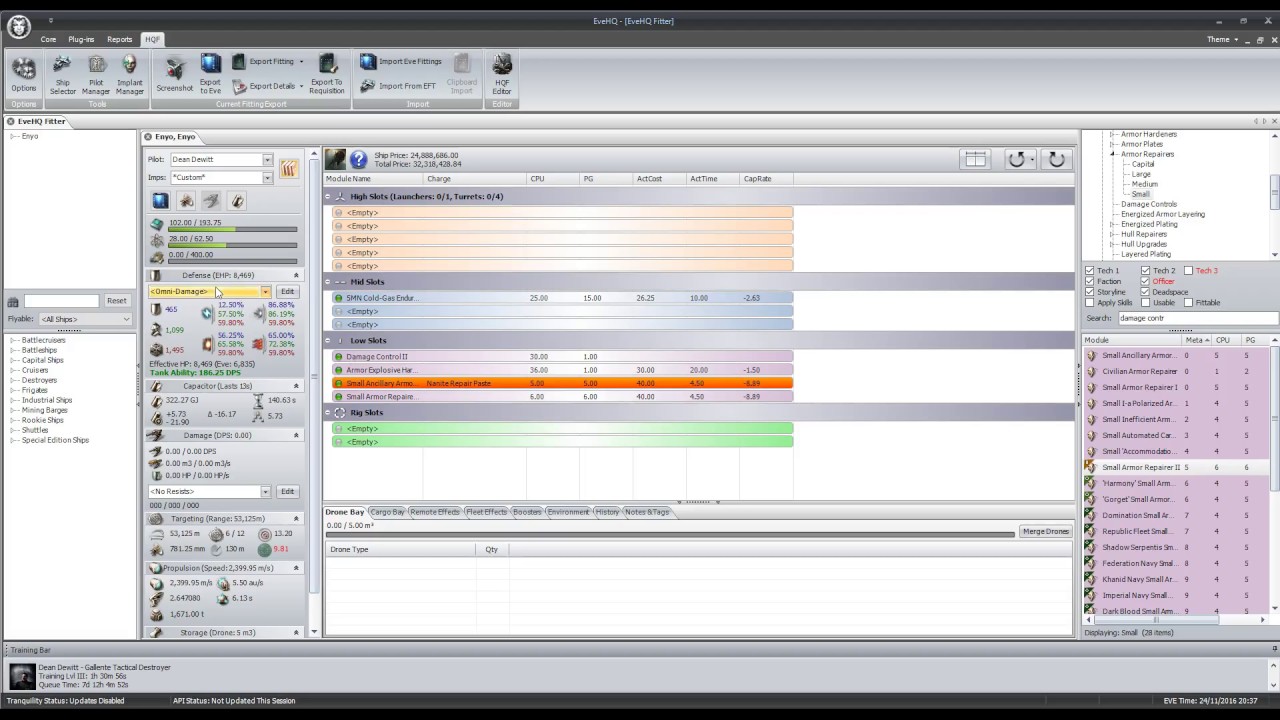The image size is (1280, 720).
Task: Toggle the Tech 2 checkbox
Action: (x=1145, y=271)
